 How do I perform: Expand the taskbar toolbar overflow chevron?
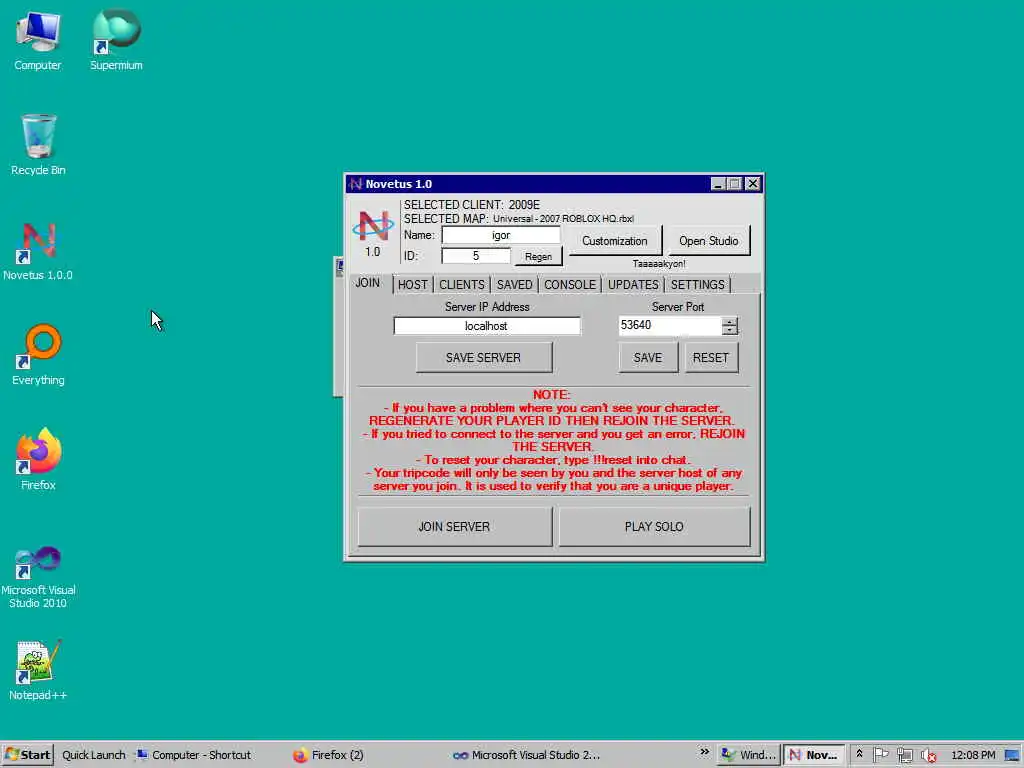point(704,752)
